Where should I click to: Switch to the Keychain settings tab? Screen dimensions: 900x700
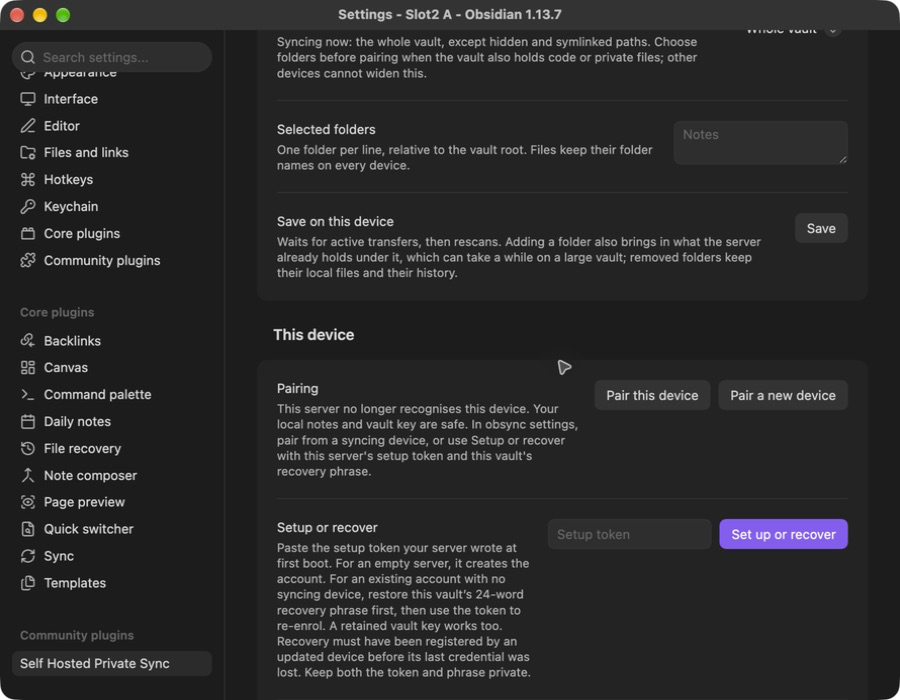[112, 207]
